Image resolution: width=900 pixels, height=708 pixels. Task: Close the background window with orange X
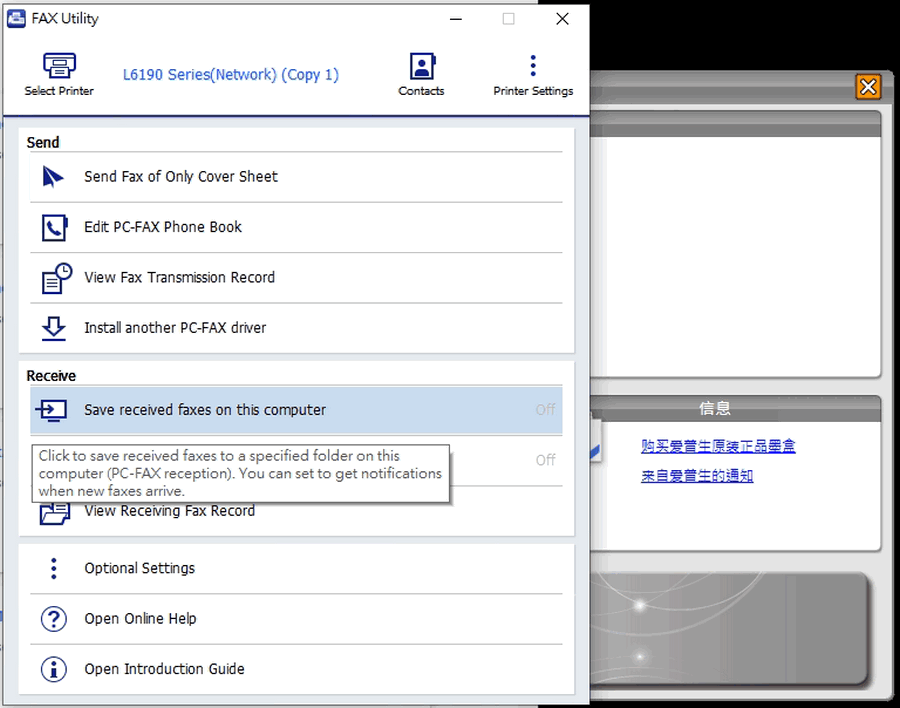pos(868,87)
